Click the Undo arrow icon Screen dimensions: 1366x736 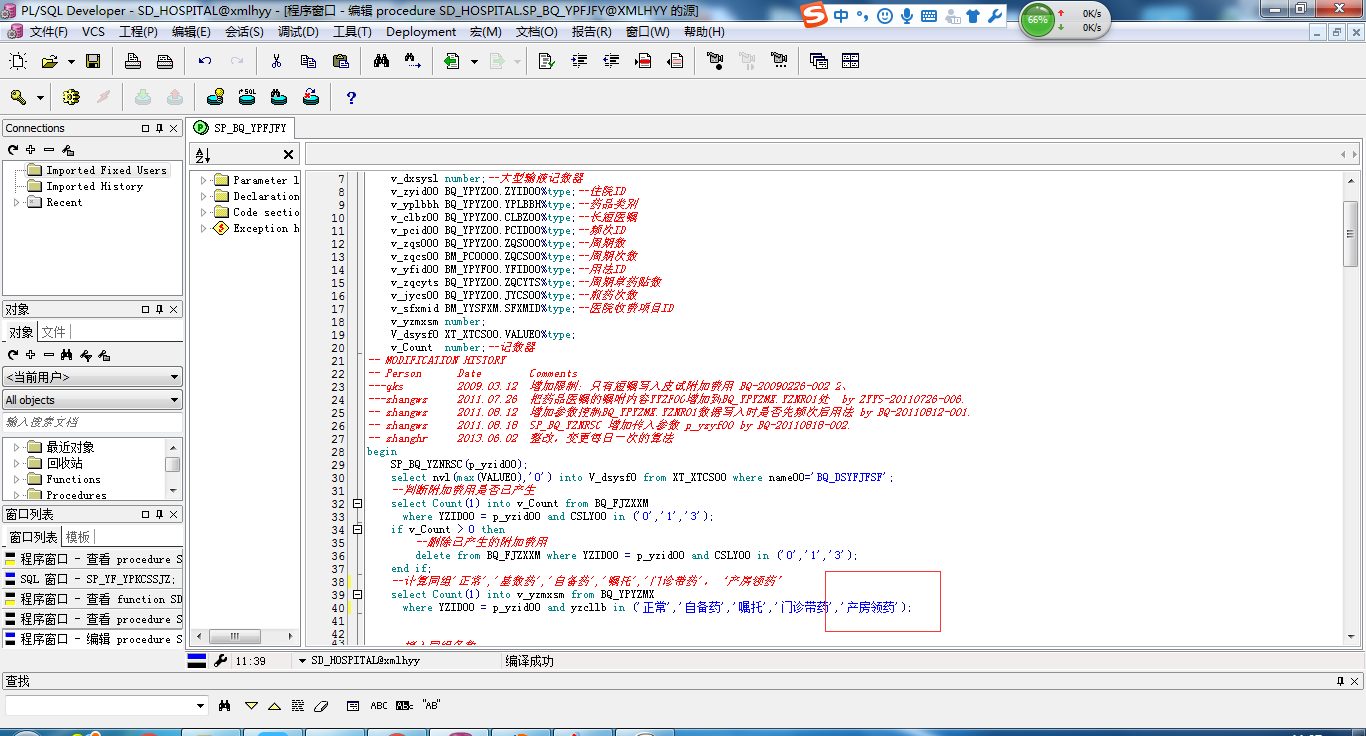tap(205, 62)
